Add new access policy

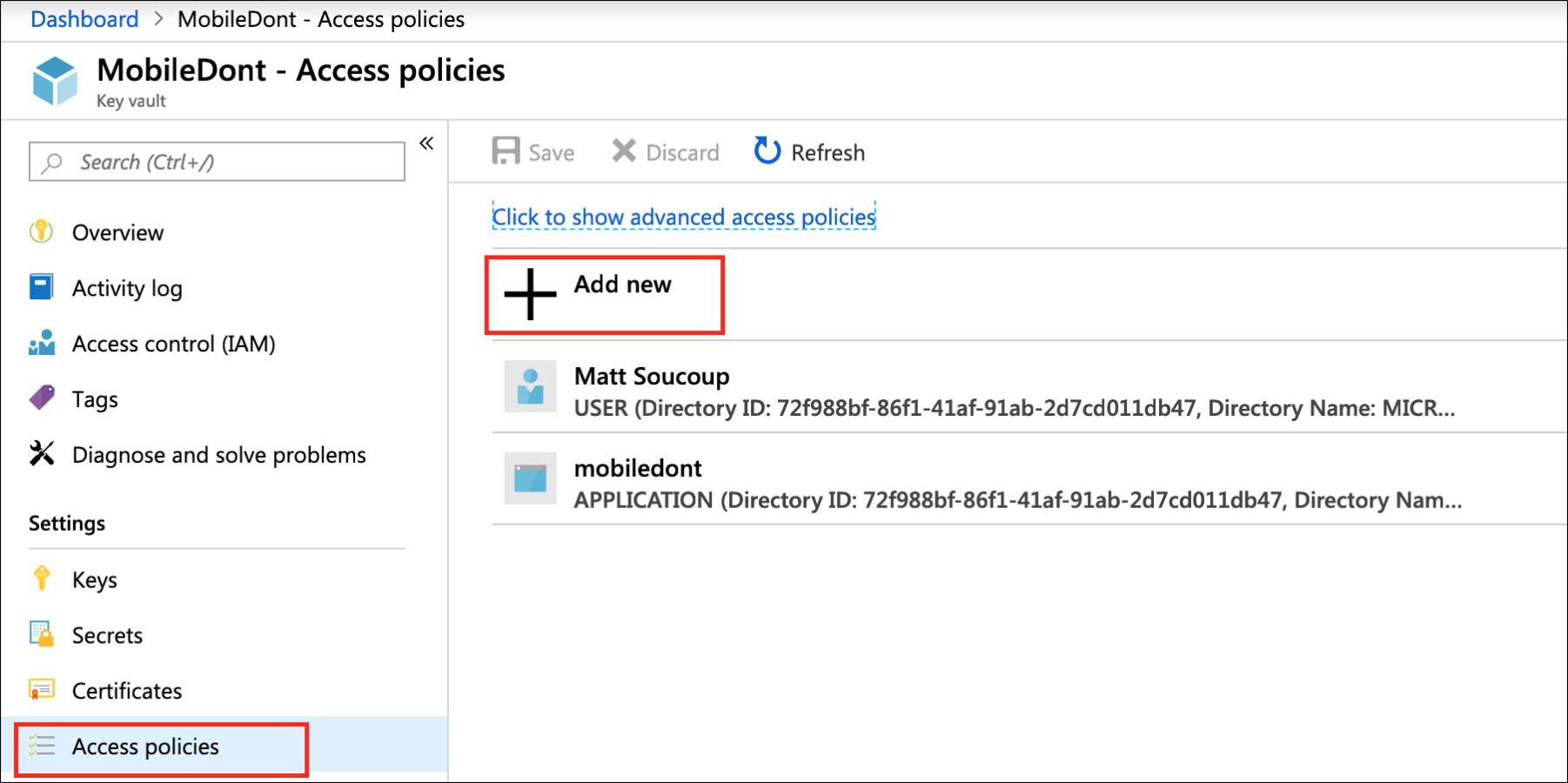(x=605, y=294)
